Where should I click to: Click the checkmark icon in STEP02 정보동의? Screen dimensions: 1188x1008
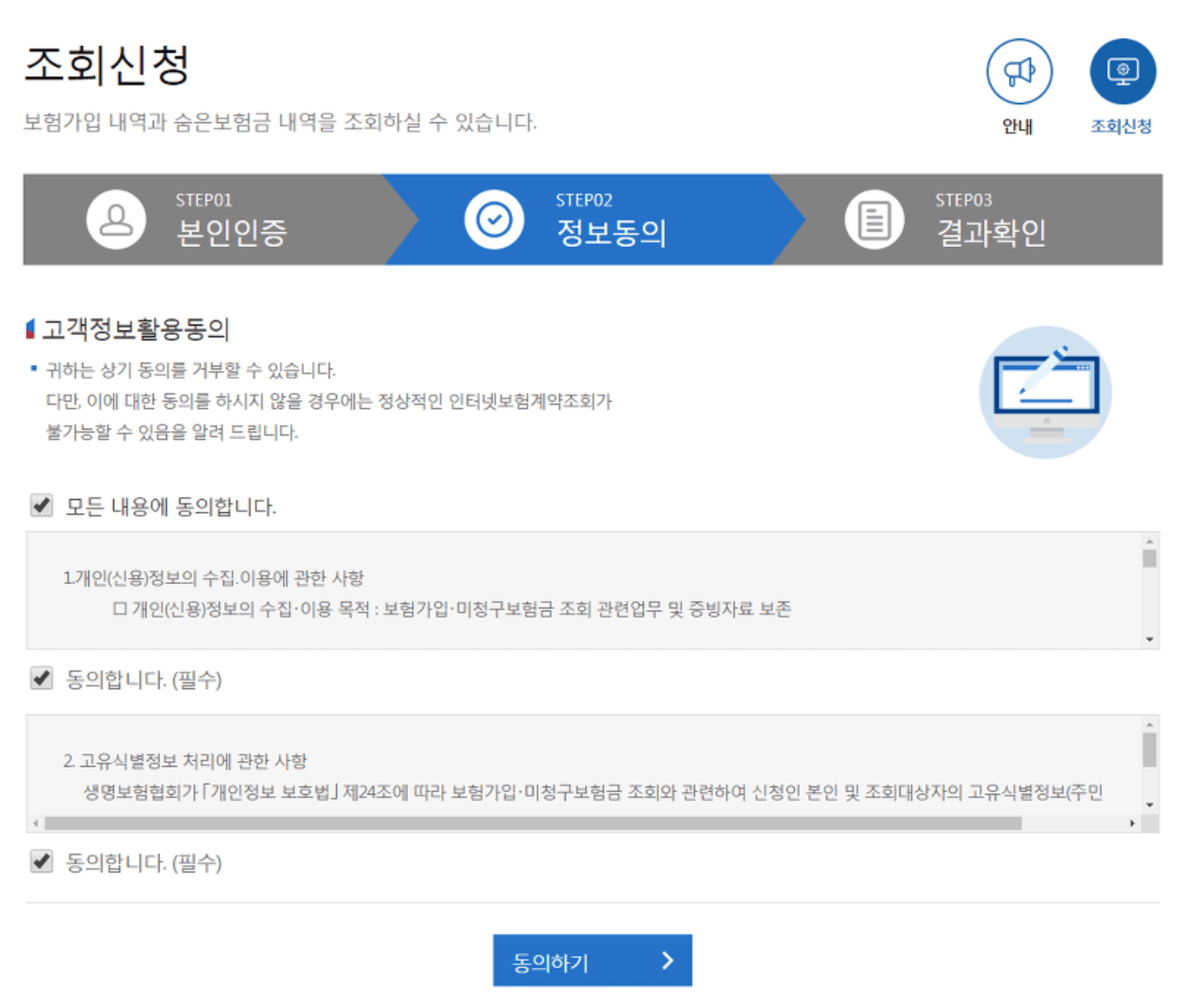pos(494,218)
